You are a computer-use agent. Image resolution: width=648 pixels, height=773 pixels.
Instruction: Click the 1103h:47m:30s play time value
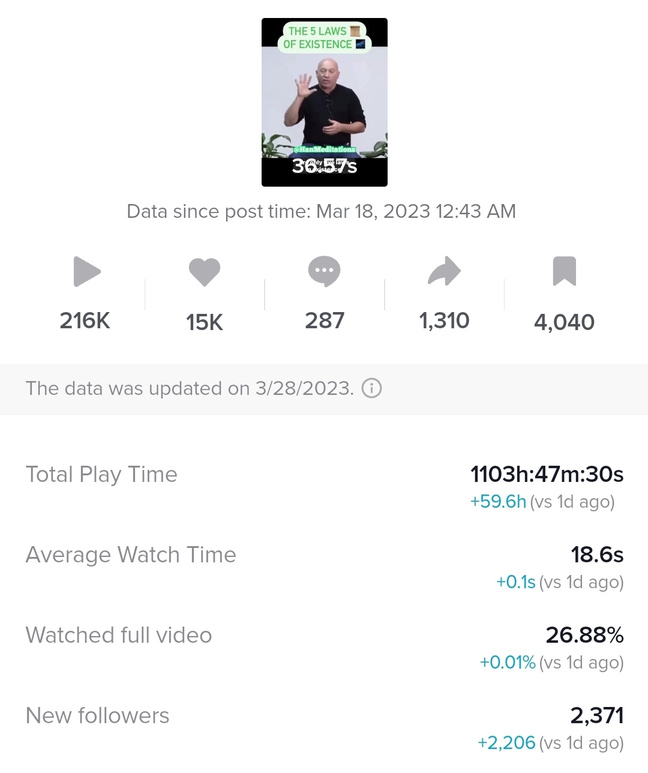pos(547,474)
